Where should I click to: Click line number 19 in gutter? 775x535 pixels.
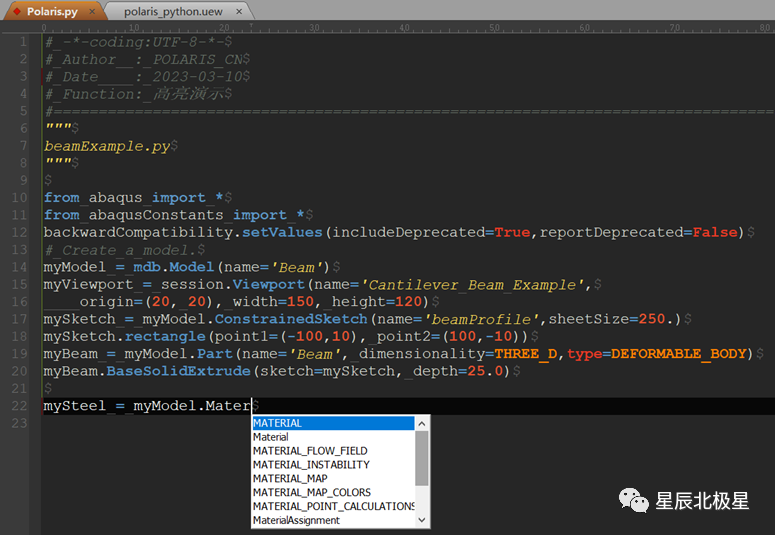click(x=19, y=354)
